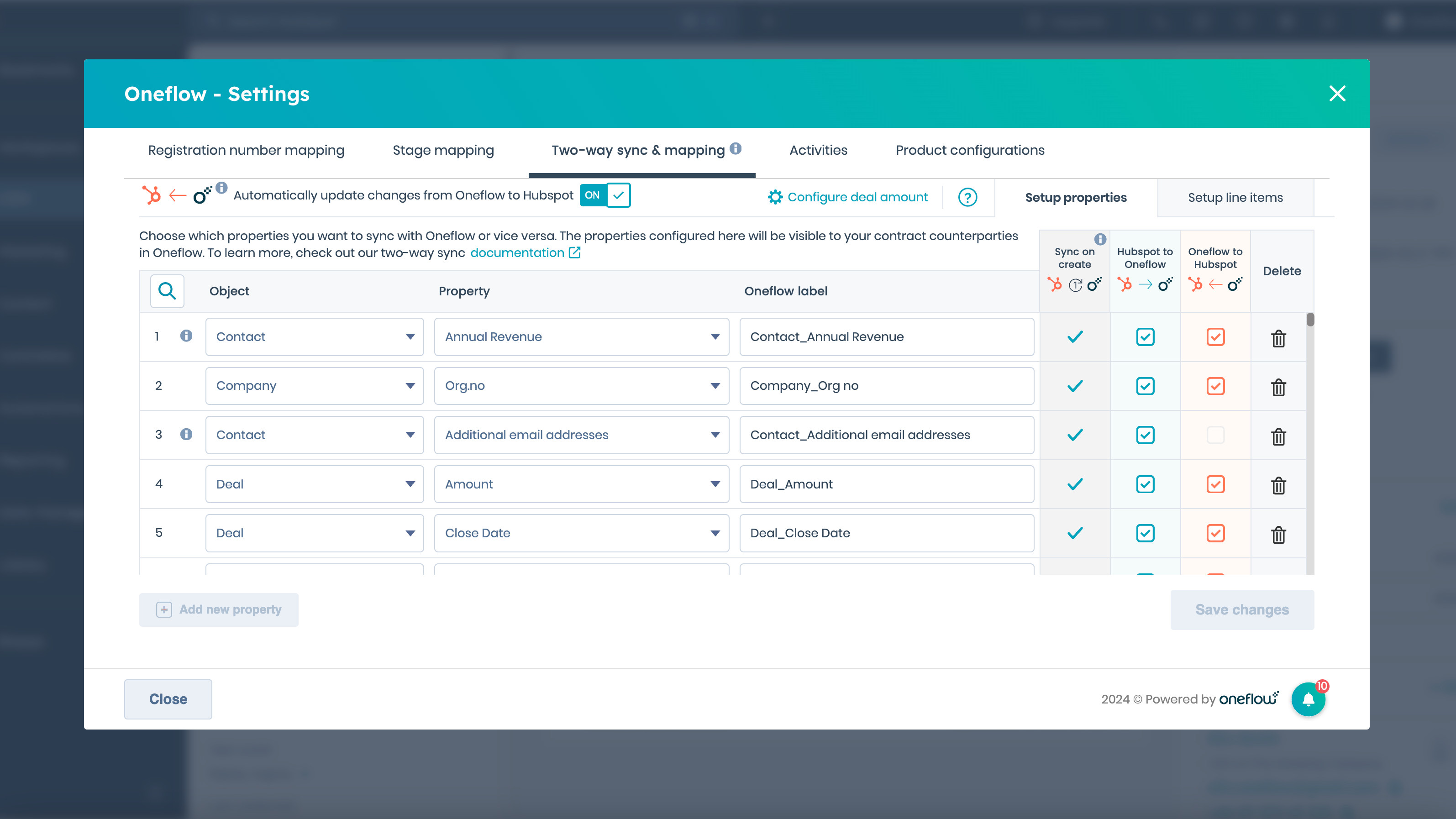1456x819 pixels.
Task: Click the search icon above the Object column
Action: point(167,290)
